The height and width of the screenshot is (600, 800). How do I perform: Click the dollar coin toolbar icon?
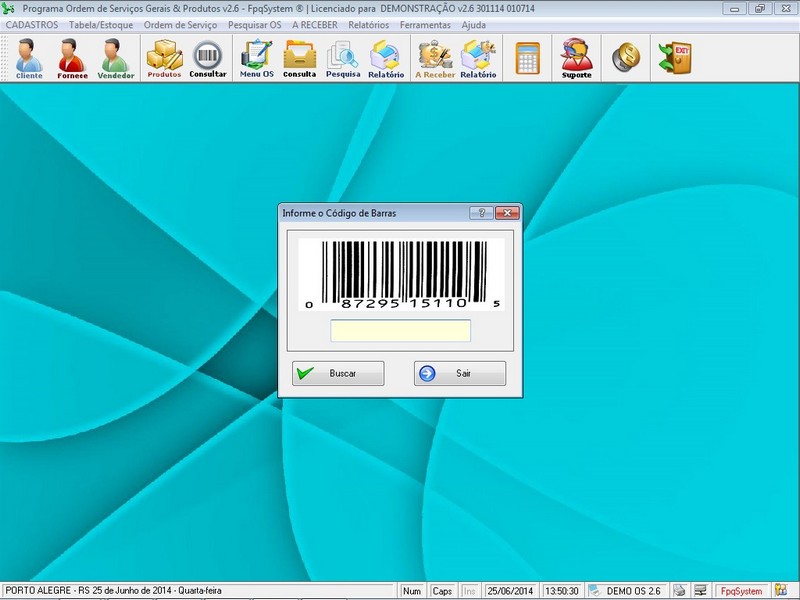point(626,58)
